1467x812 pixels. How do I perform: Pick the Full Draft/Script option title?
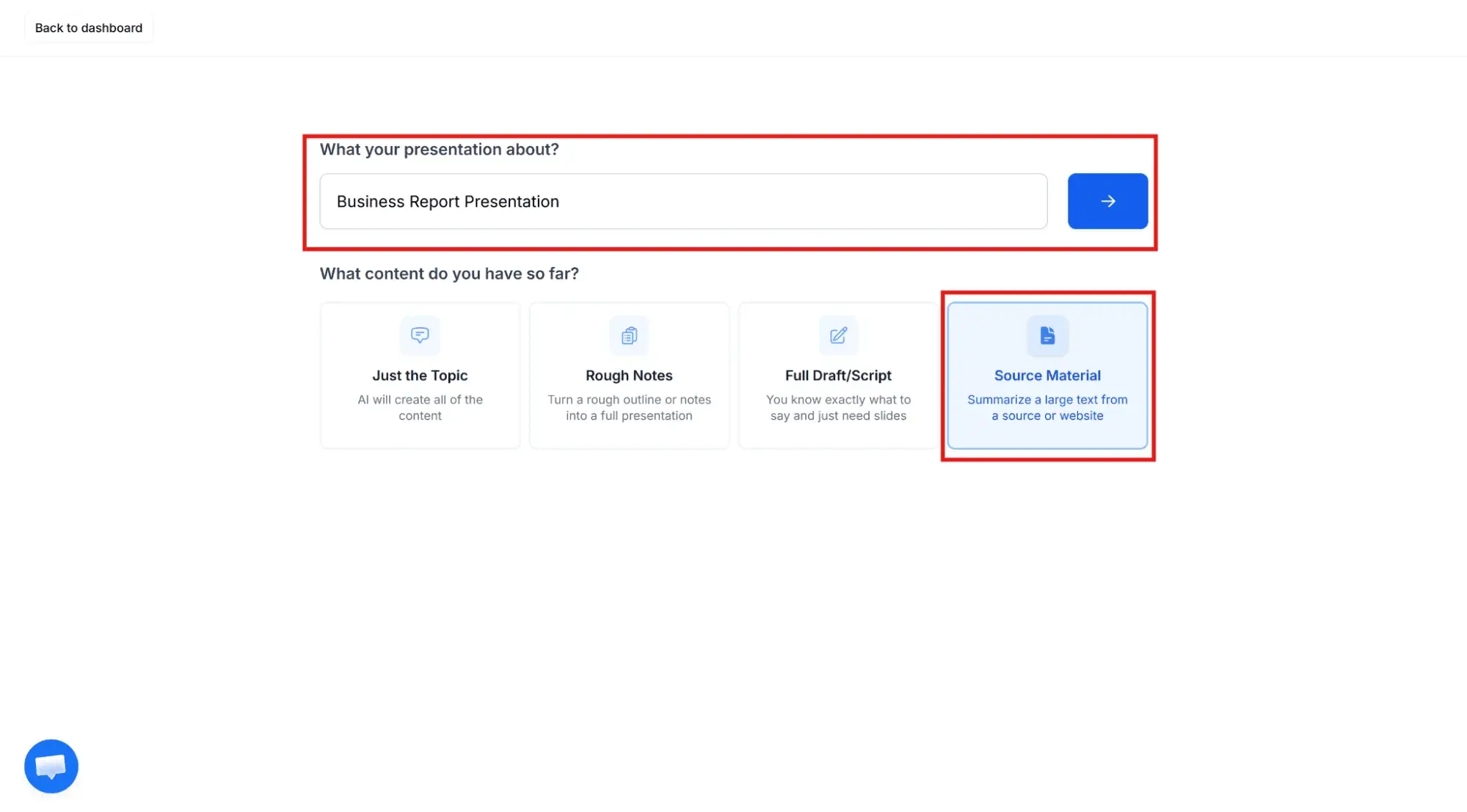pyautogui.click(x=838, y=376)
